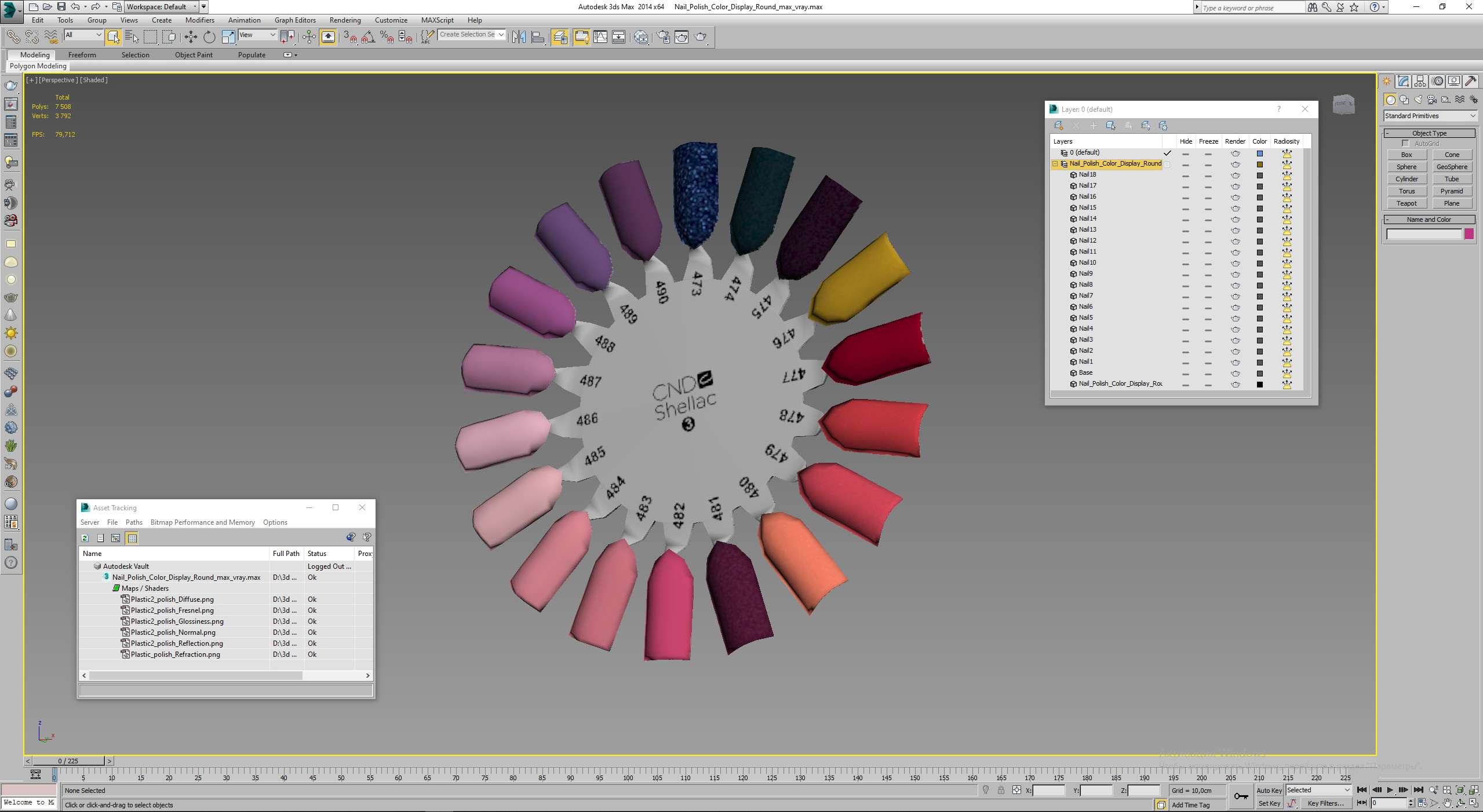Click the Cylinder primitive button
This screenshot has height=812, width=1483.
click(x=1407, y=179)
